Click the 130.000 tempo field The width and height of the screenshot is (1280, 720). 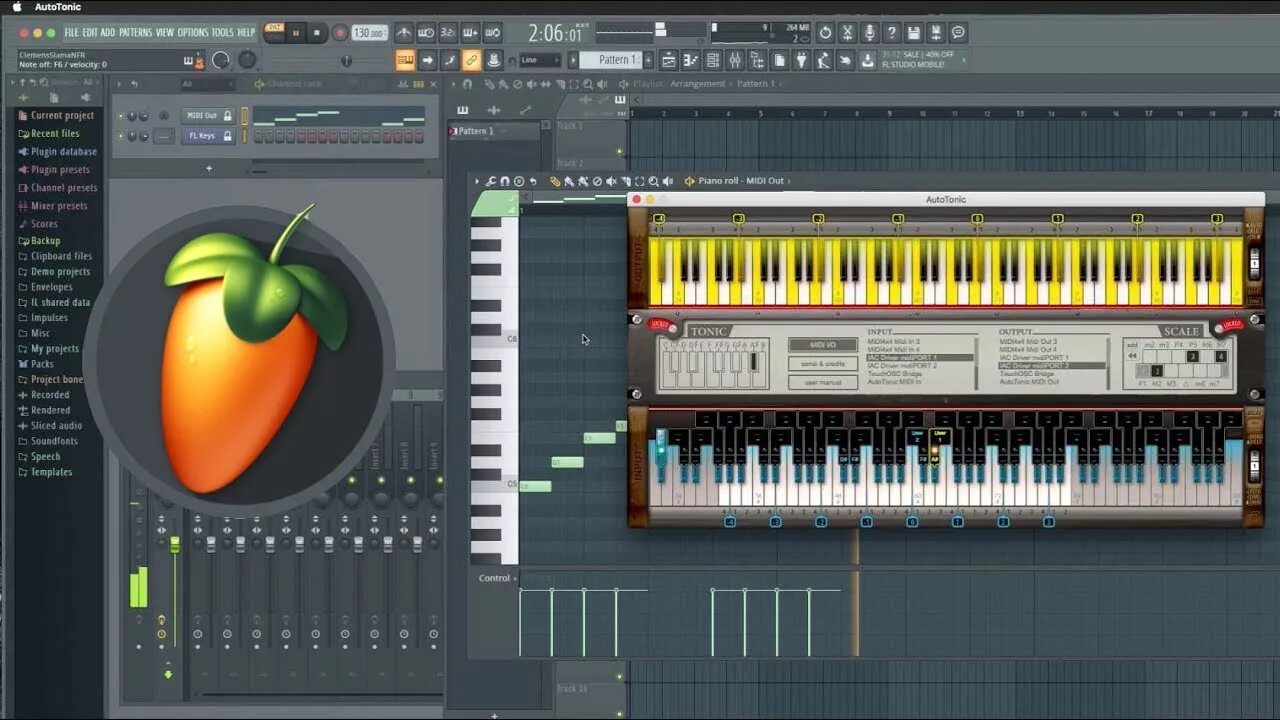[x=370, y=33]
